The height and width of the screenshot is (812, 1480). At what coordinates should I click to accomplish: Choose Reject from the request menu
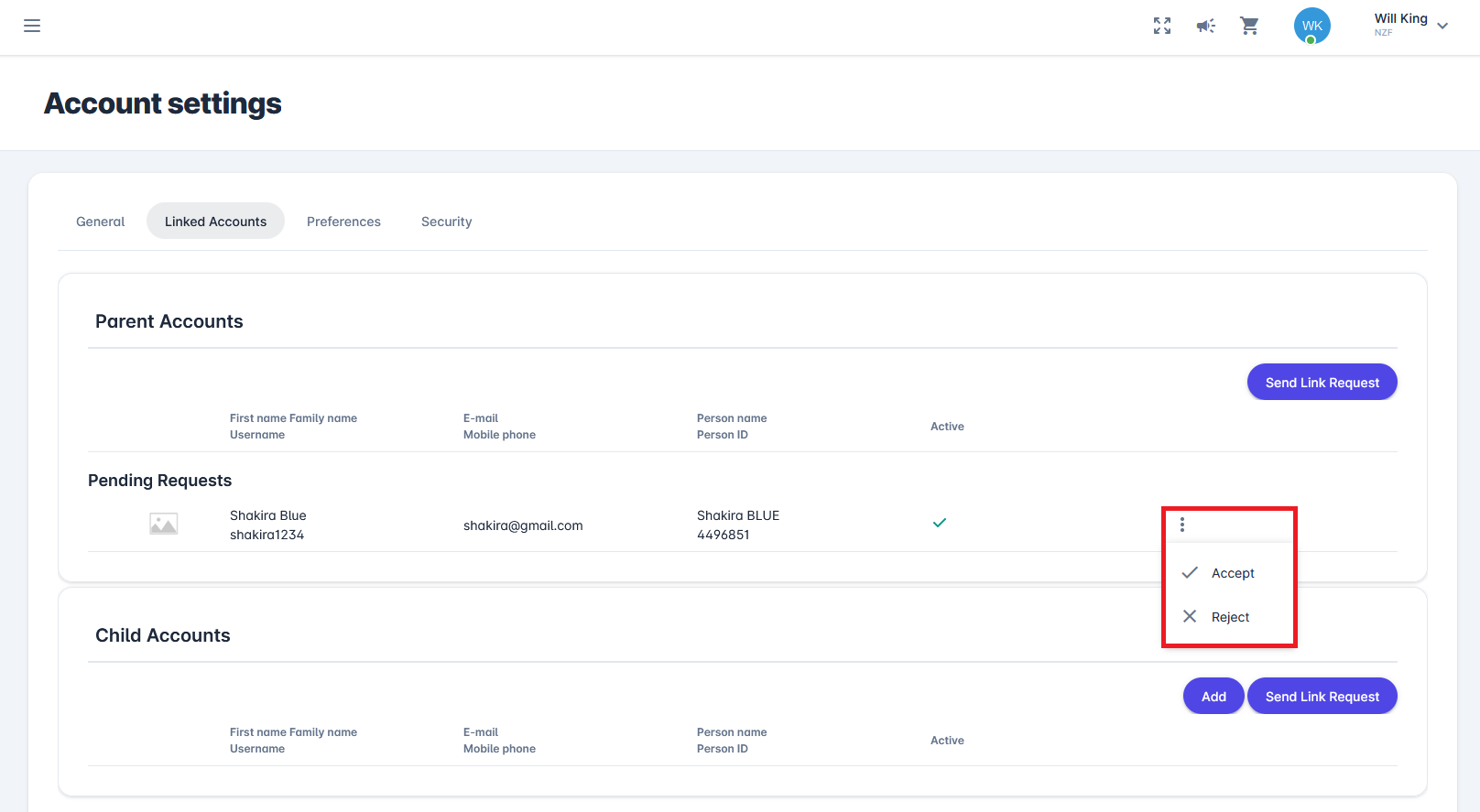(1230, 617)
